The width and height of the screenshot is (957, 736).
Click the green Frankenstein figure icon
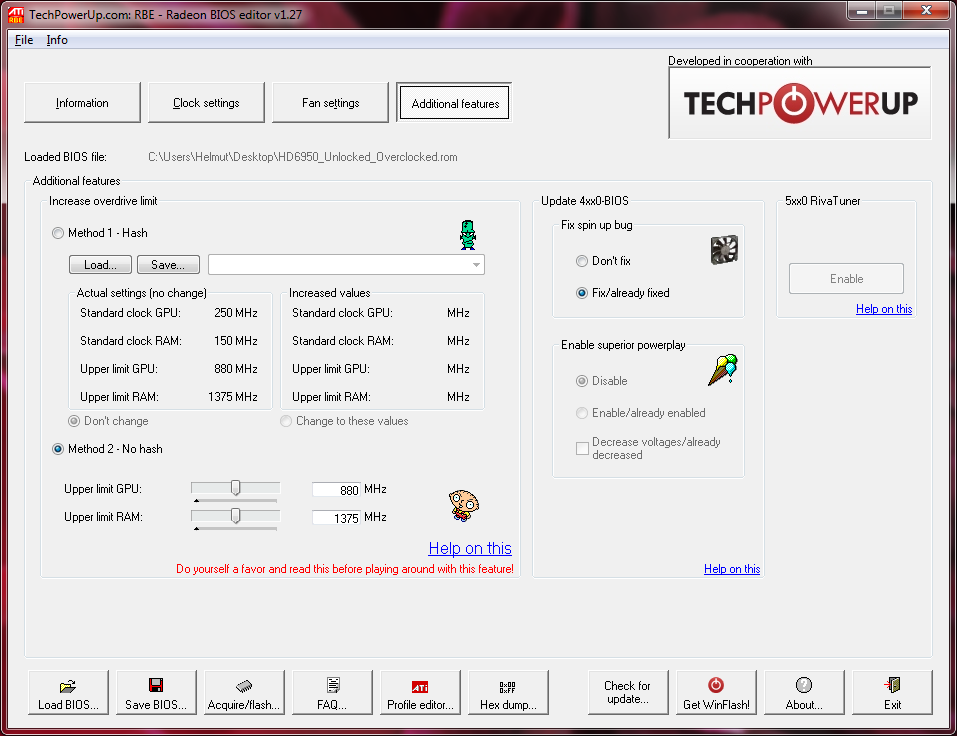tap(468, 235)
